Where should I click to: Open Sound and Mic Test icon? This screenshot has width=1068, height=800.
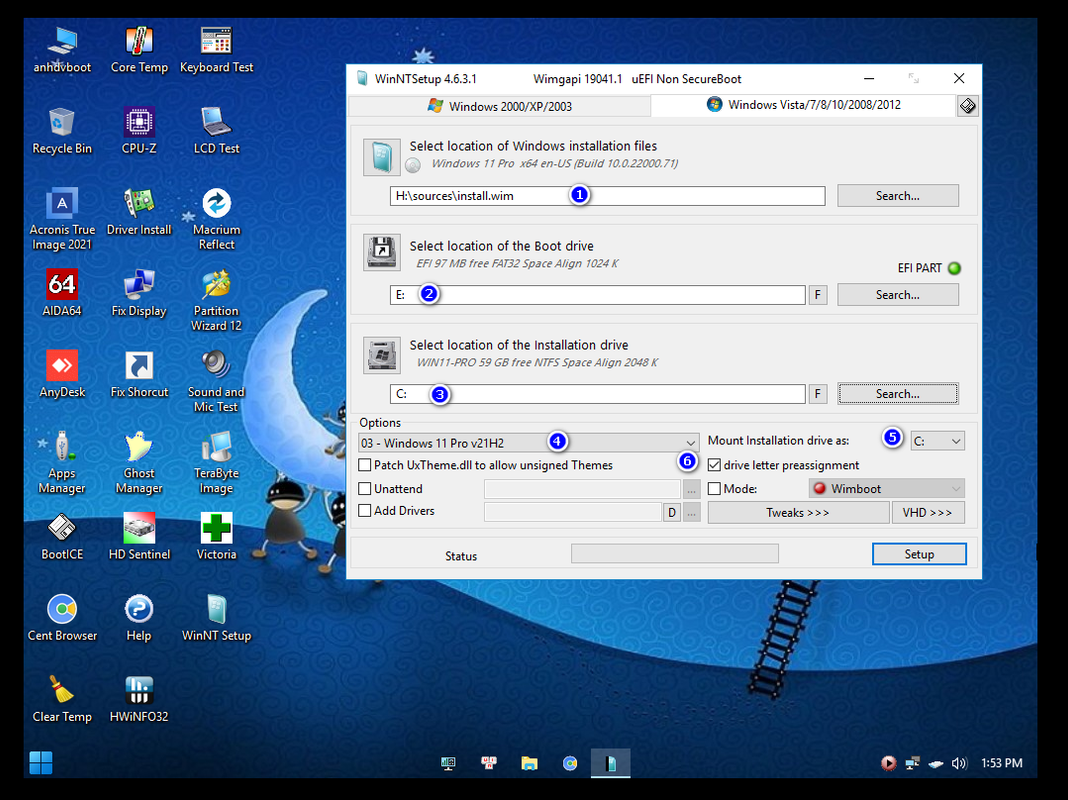(x=216, y=381)
